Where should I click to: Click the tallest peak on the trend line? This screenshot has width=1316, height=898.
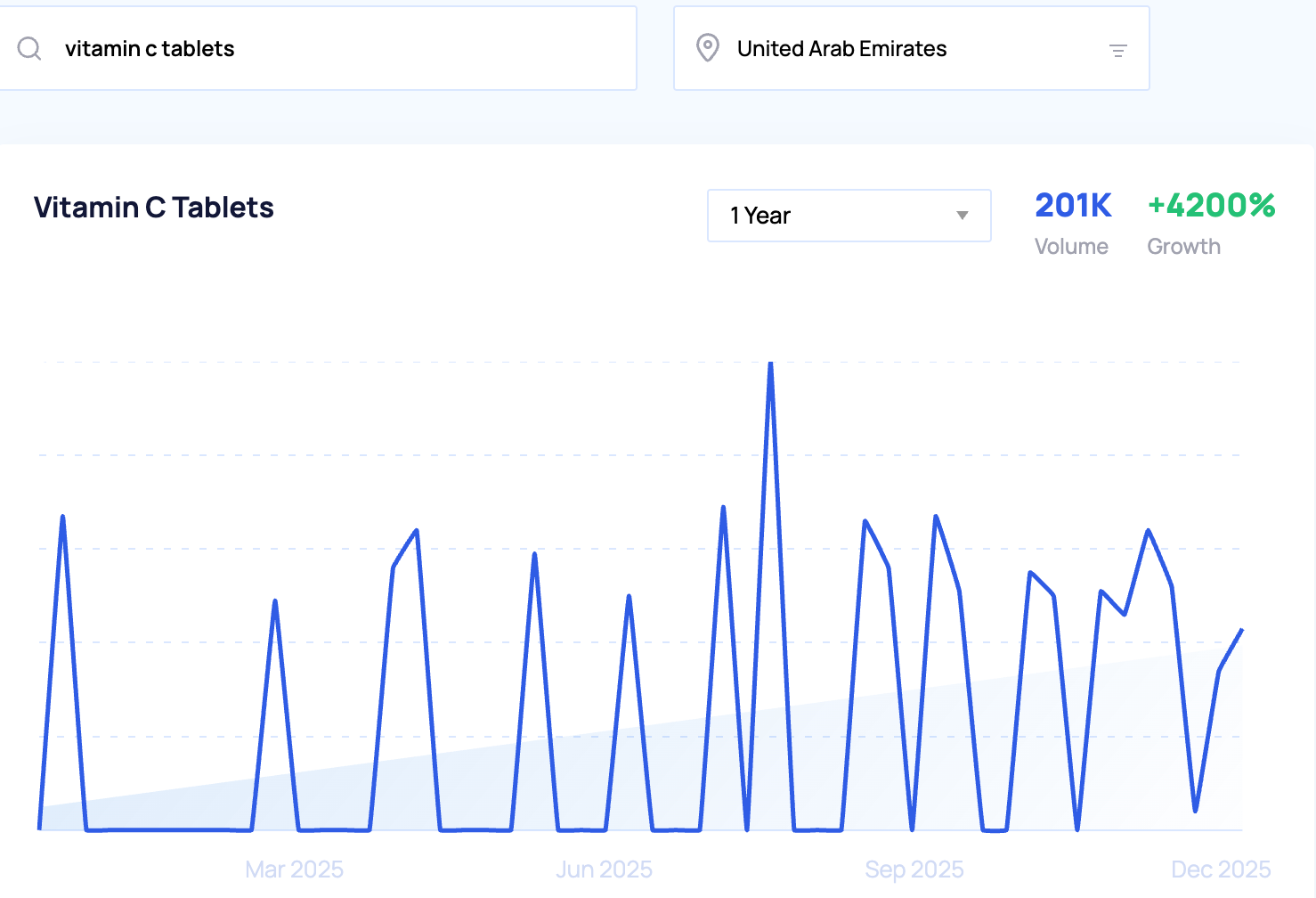click(x=770, y=363)
